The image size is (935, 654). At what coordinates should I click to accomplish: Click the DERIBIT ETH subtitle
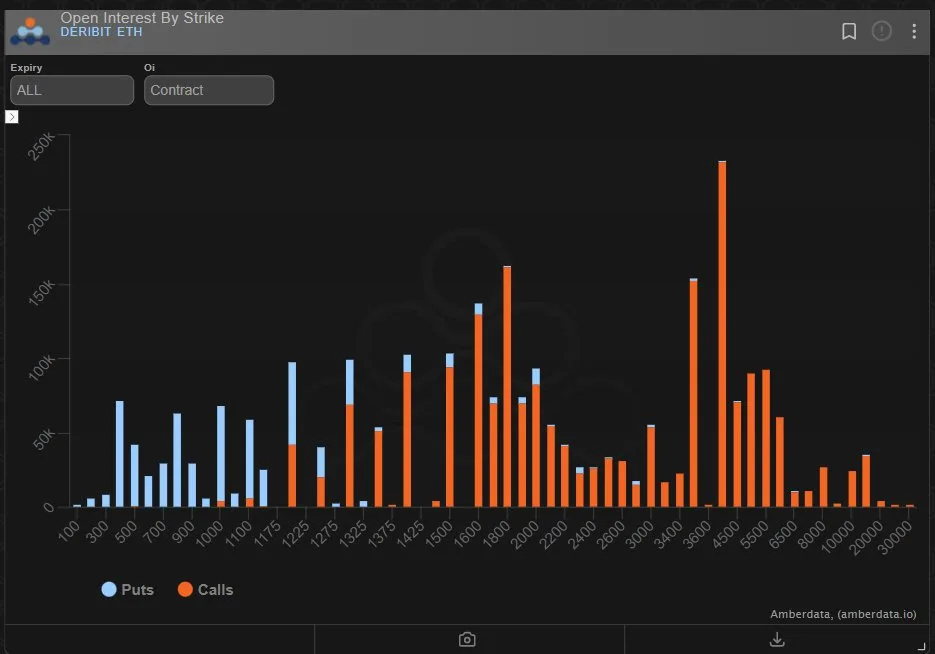point(101,32)
